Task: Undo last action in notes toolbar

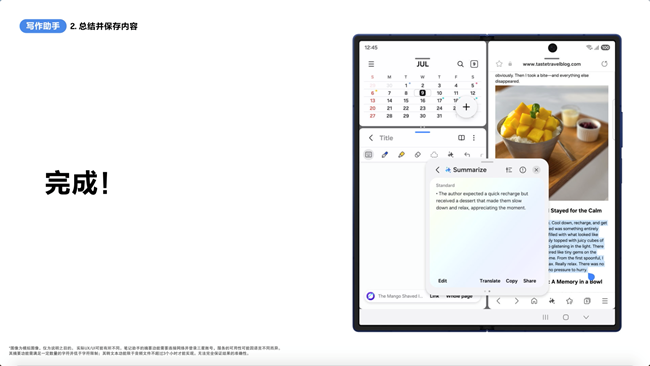Action: point(467,155)
